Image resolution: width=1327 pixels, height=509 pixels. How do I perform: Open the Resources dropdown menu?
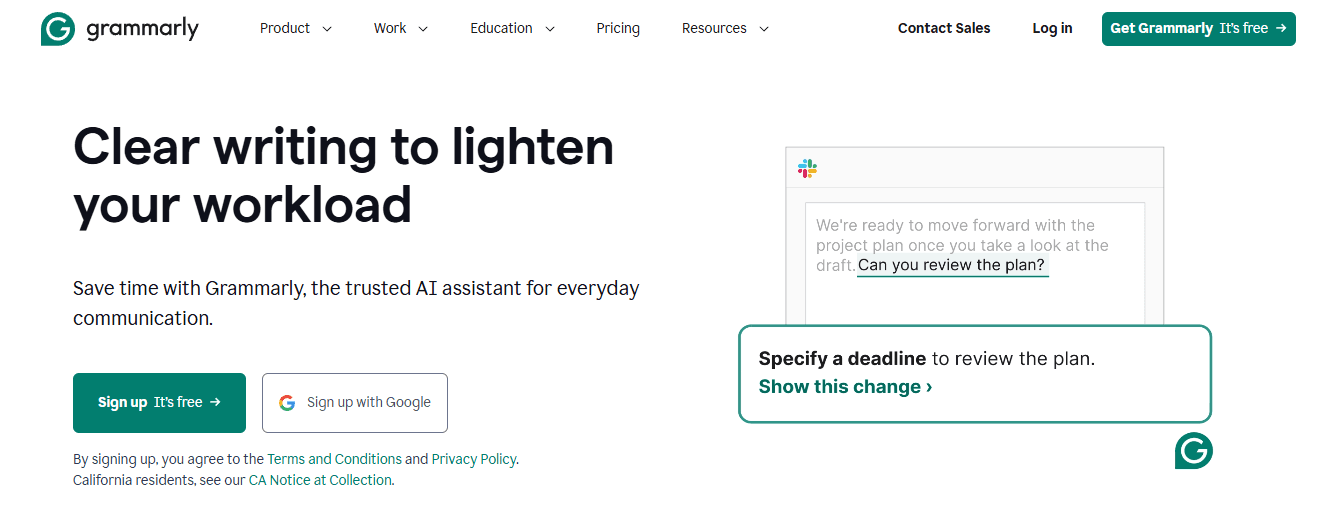click(725, 28)
